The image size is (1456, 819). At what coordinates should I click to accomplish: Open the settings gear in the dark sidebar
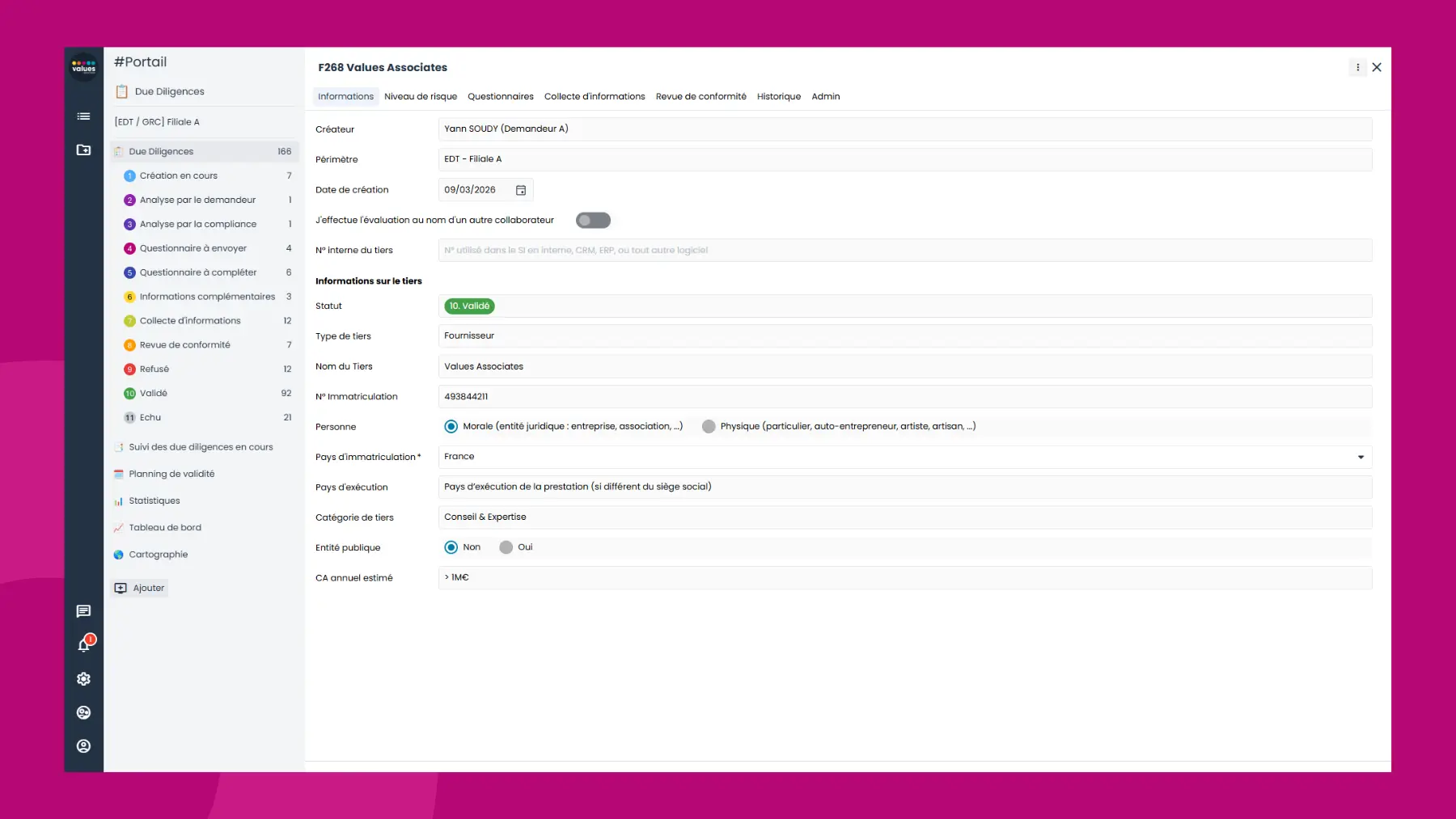pos(83,679)
